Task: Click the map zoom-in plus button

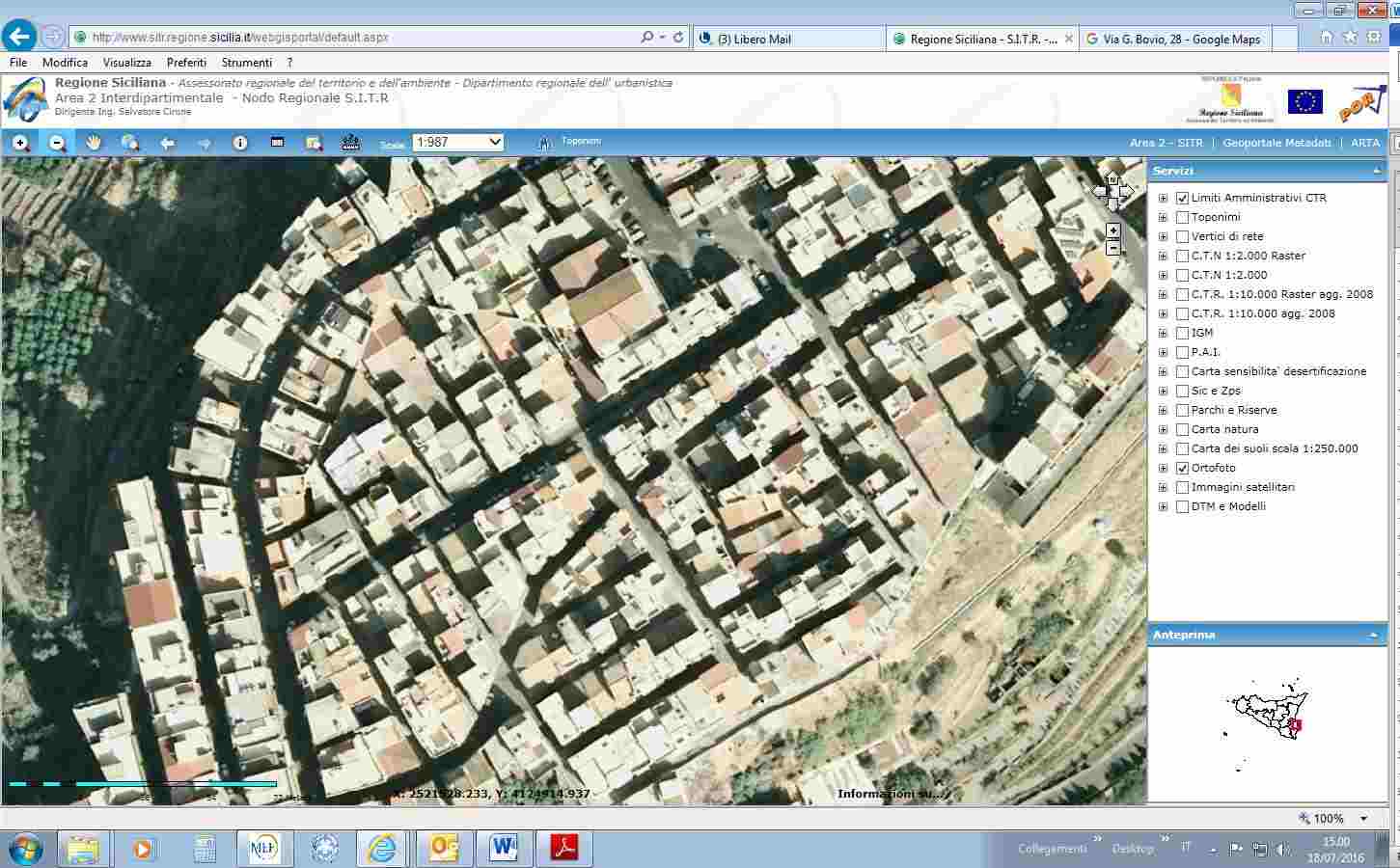Action: point(1112,231)
